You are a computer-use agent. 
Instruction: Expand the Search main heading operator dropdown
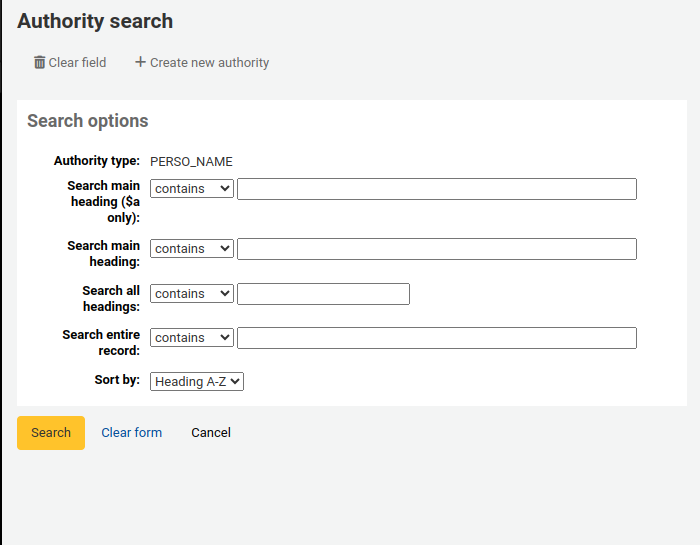coord(192,249)
